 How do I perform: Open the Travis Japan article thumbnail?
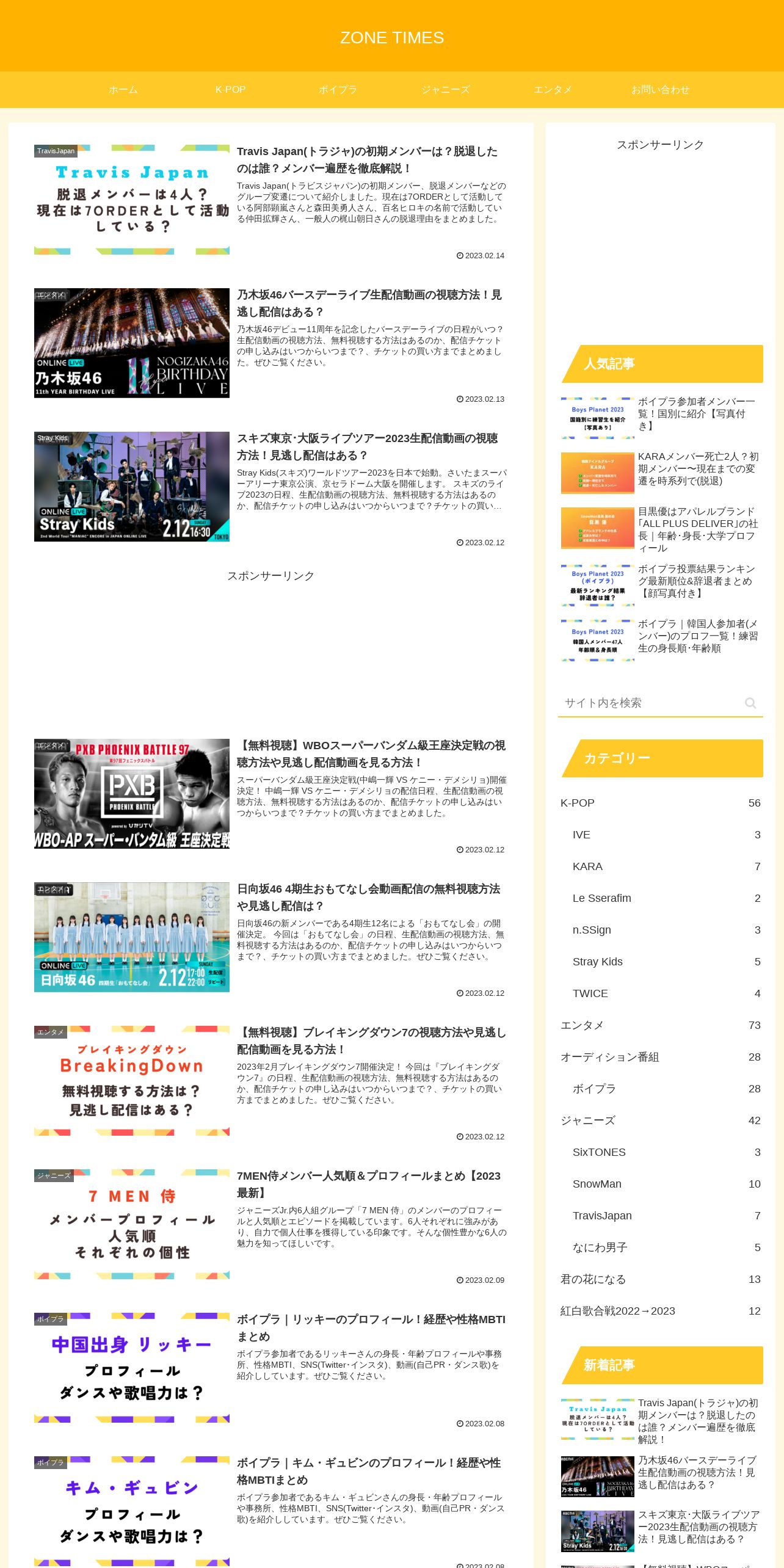click(x=132, y=200)
